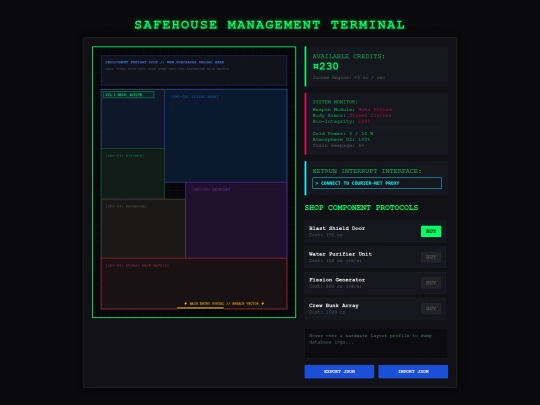Screen dimensions: 540x405
Task: Click the Import JSON button
Action: coord(413,372)
